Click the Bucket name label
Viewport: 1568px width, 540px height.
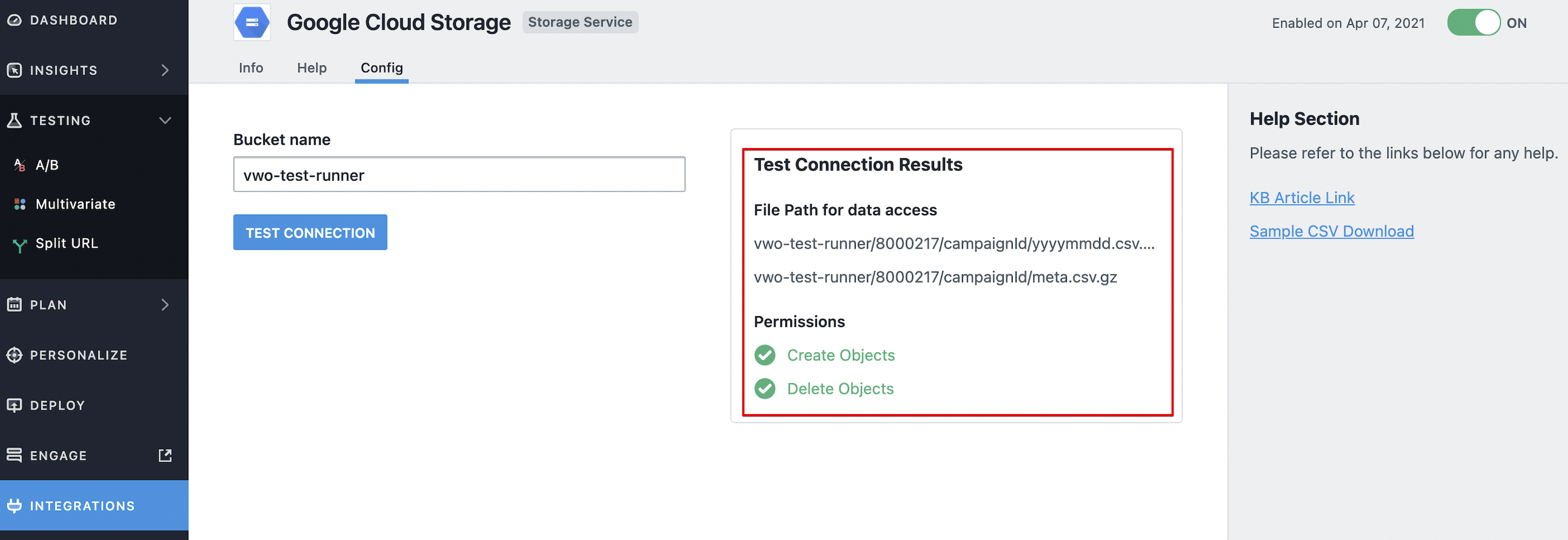pos(282,140)
